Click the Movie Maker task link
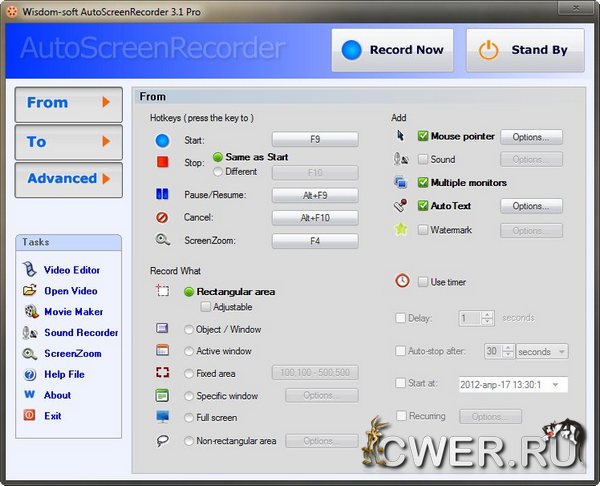This screenshot has width=600, height=486. point(73,311)
